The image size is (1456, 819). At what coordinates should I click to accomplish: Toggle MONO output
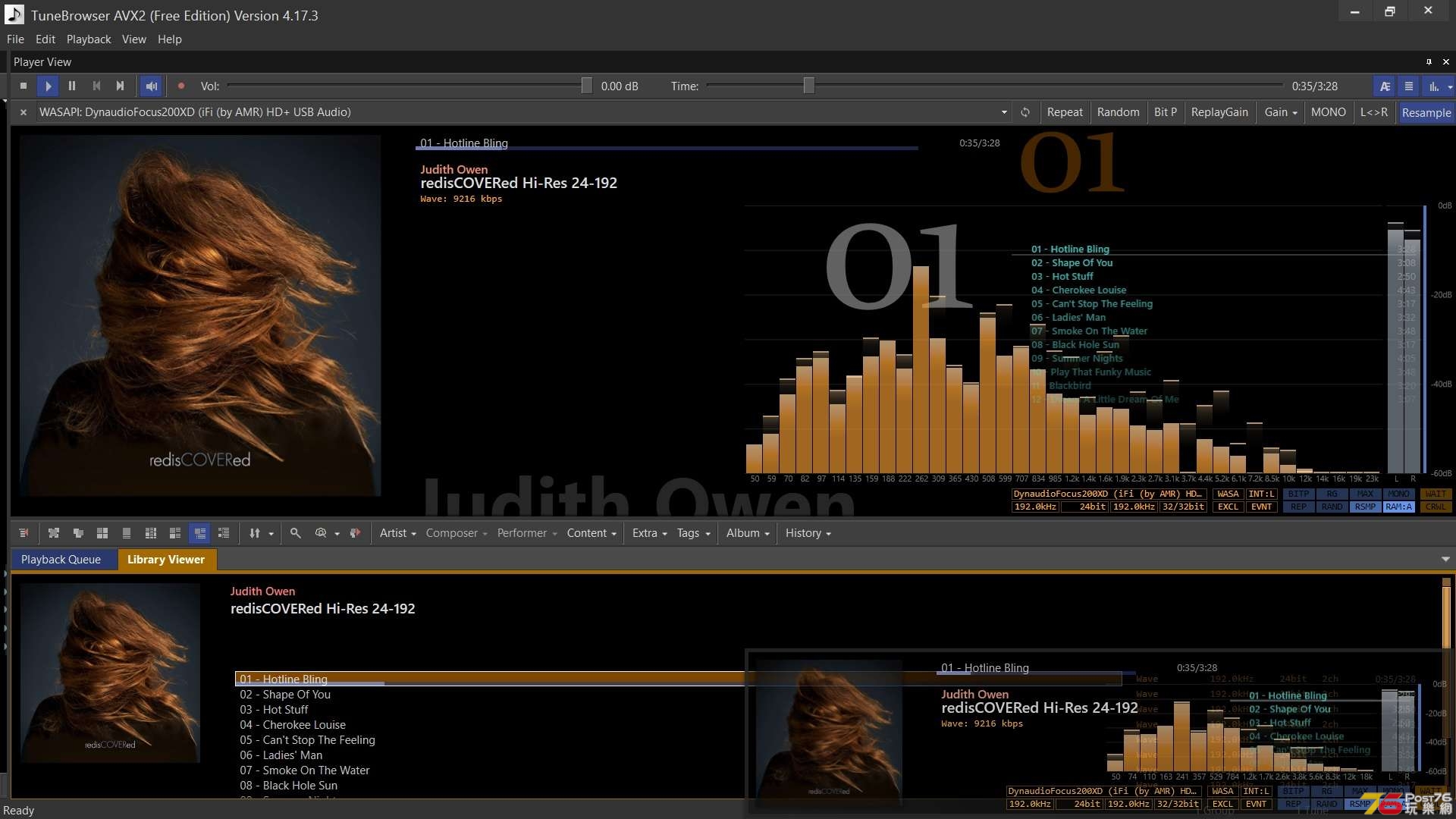coord(1329,112)
